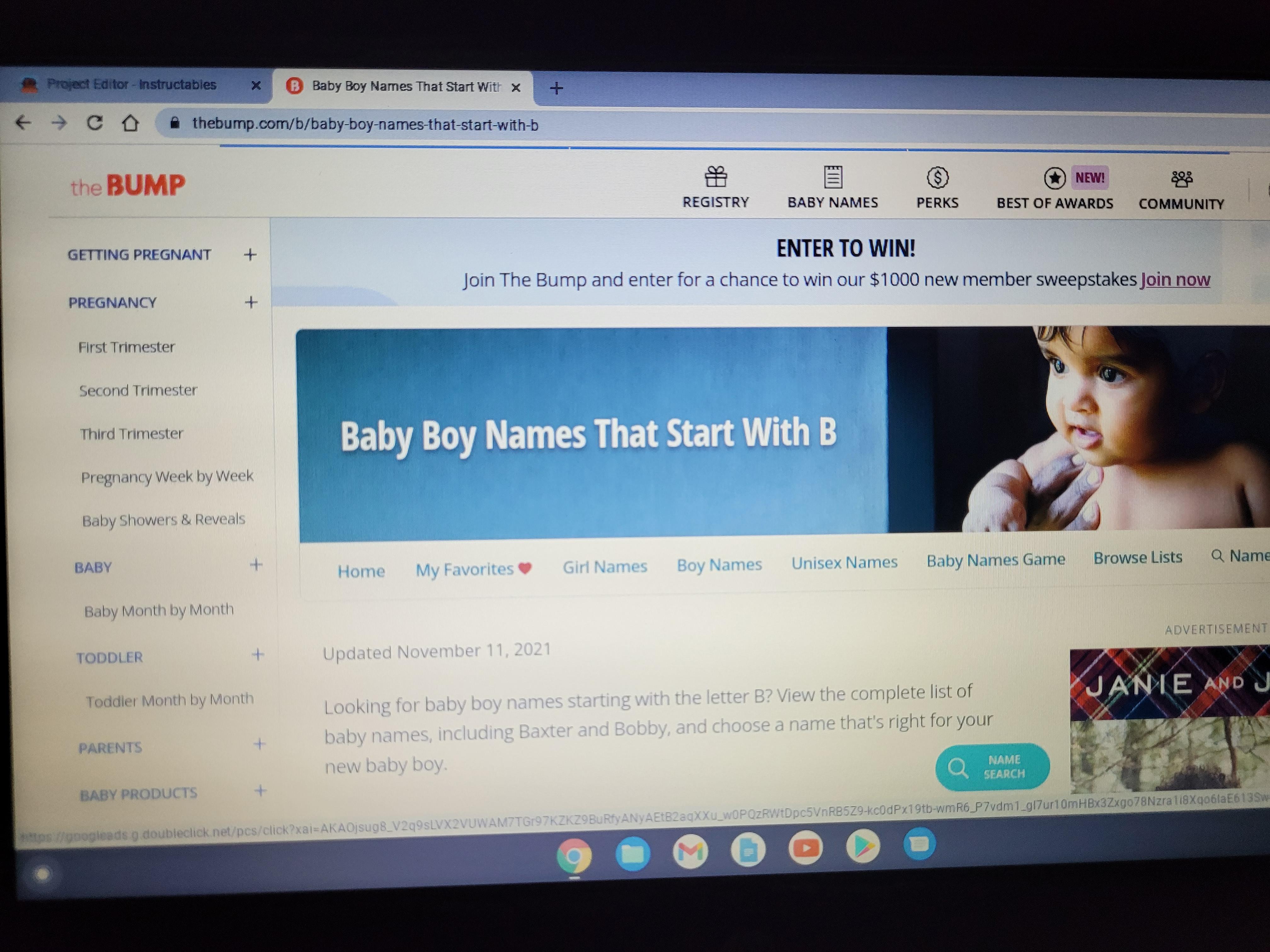Launch YouTube from the shelf

point(805,848)
